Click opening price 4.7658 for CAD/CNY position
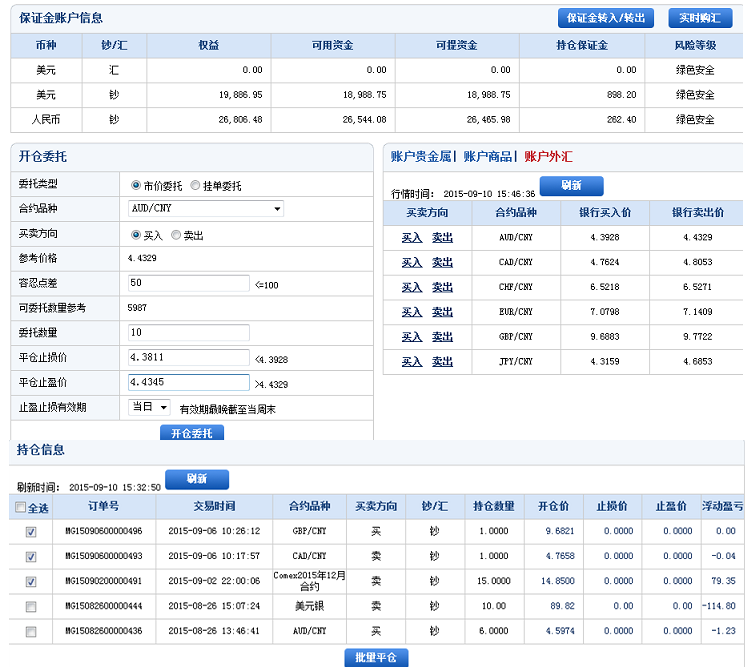Screen dimensions: 749x672 point(560,556)
